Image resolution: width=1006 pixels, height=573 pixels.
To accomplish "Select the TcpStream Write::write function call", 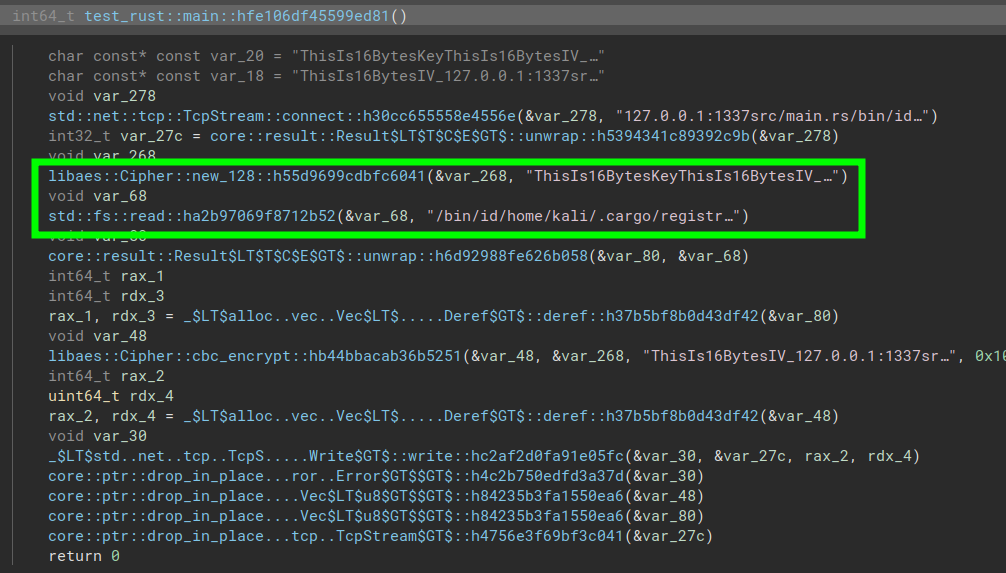I will (x=336, y=456).
